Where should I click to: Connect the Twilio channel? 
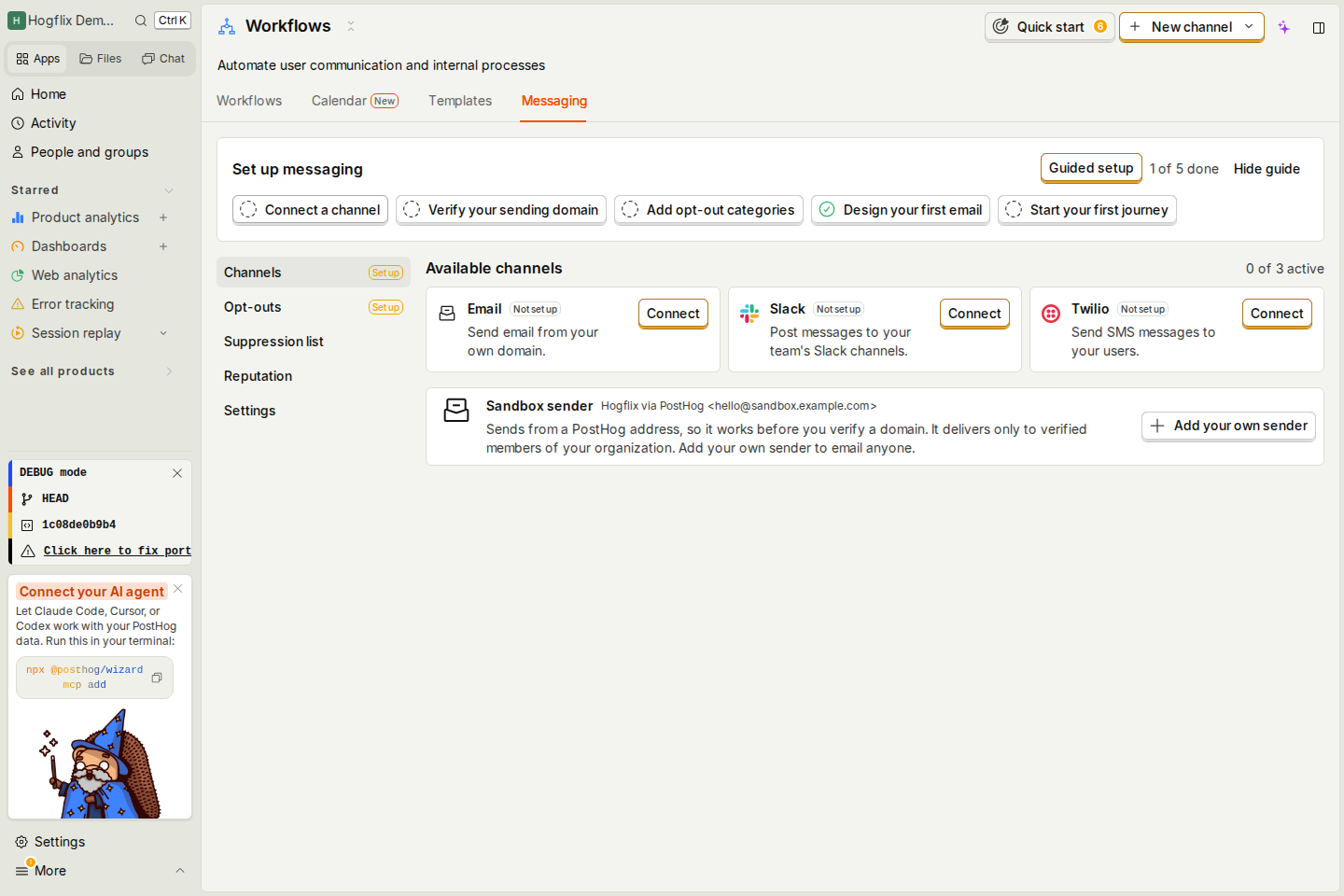pyautogui.click(x=1277, y=314)
